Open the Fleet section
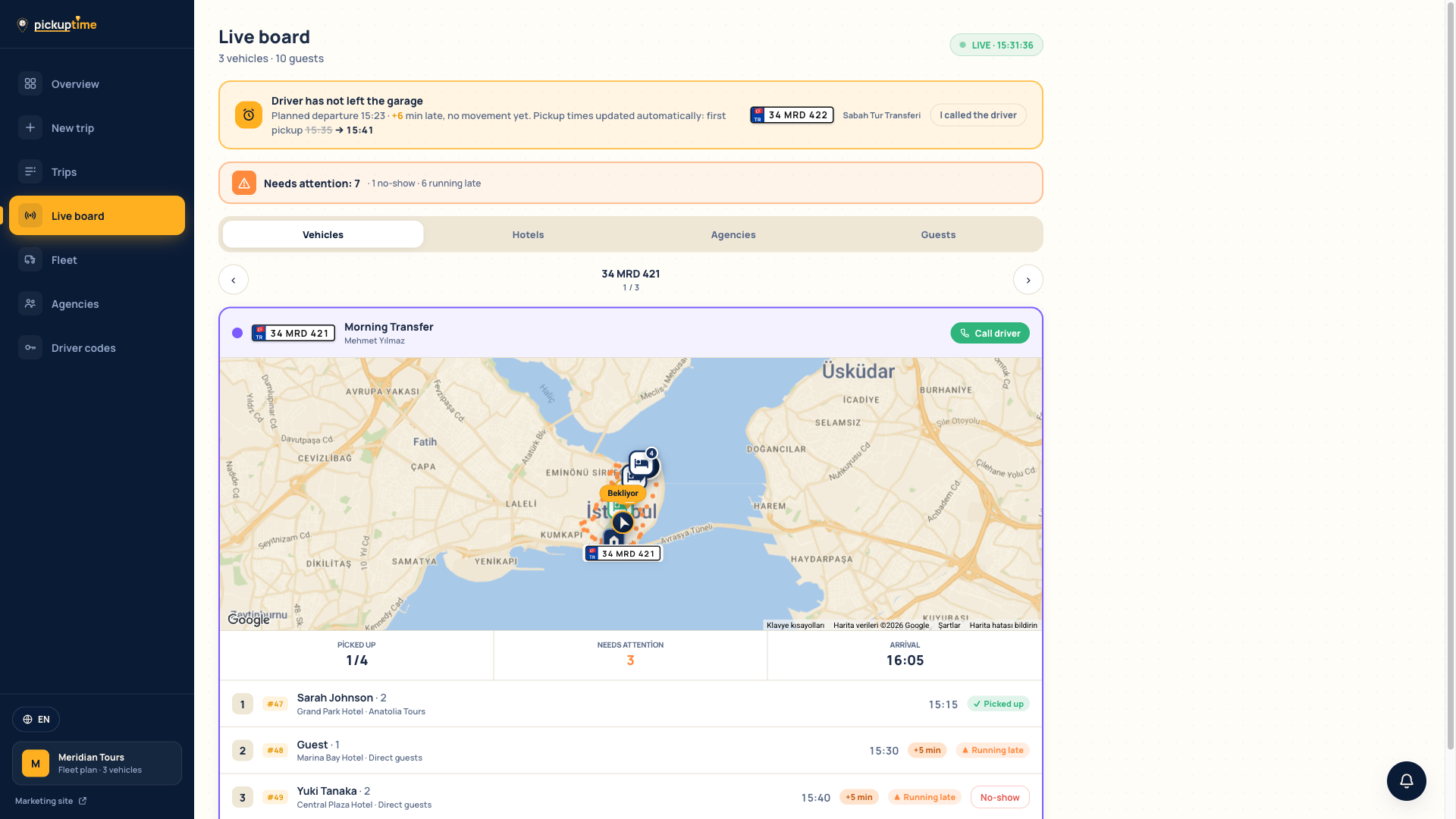 pos(97,259)
